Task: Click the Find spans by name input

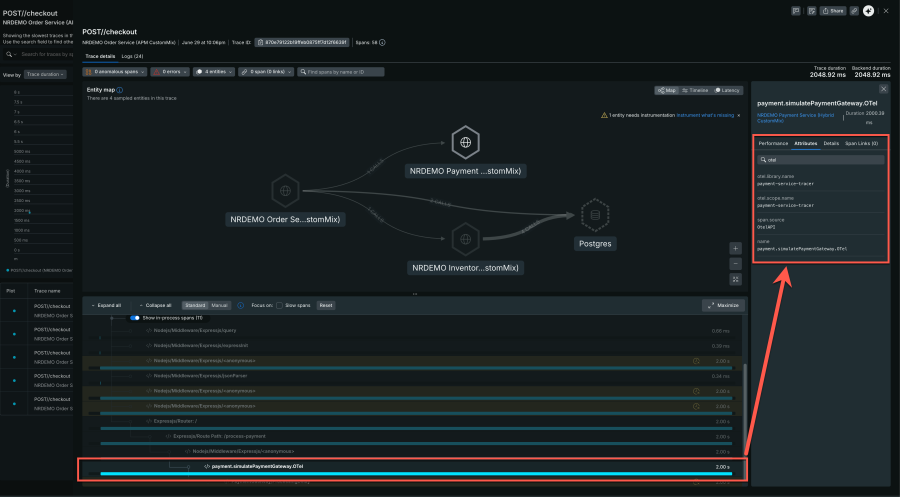Action: click(x=341, y=72)
